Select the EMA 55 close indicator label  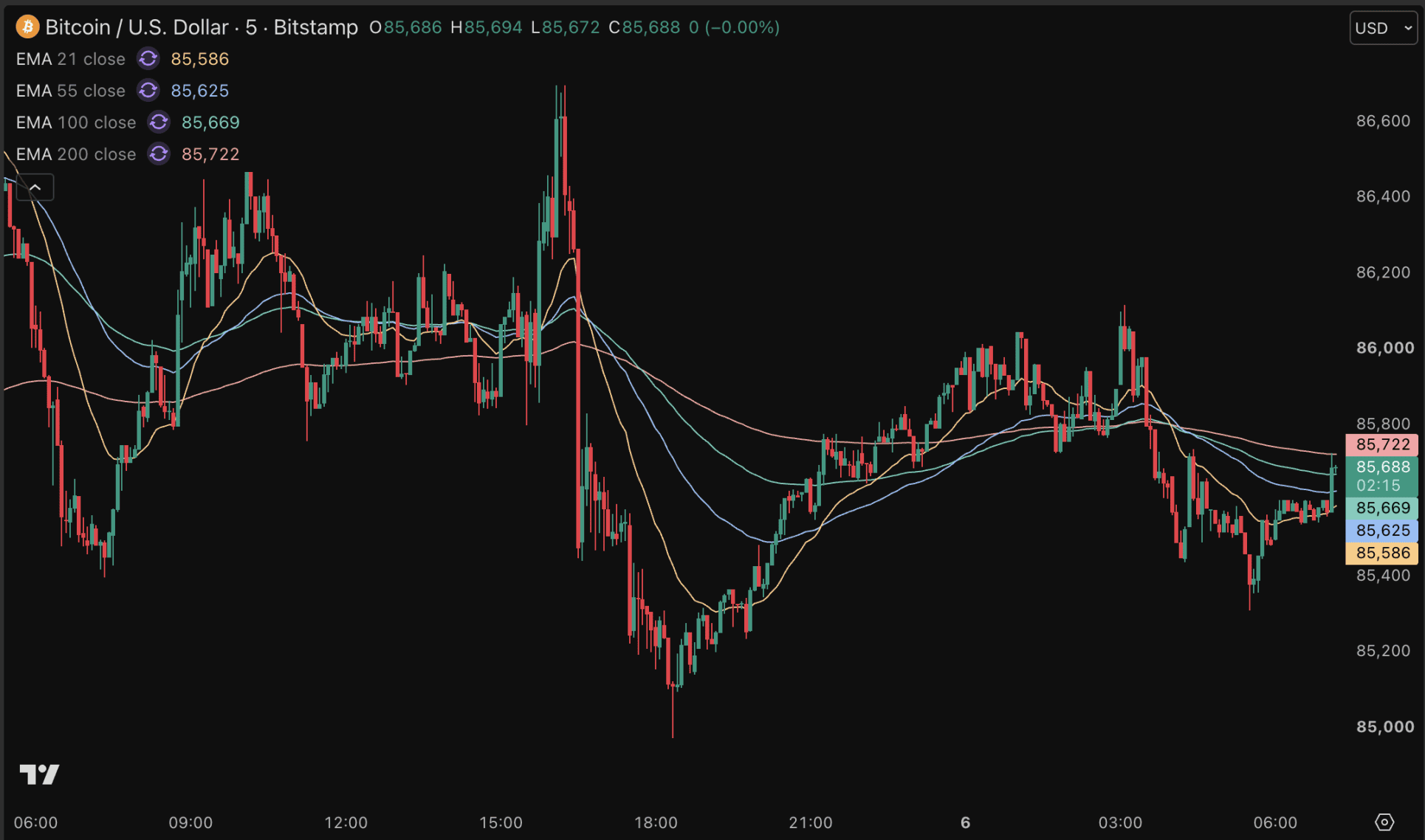tap(71, 91)
